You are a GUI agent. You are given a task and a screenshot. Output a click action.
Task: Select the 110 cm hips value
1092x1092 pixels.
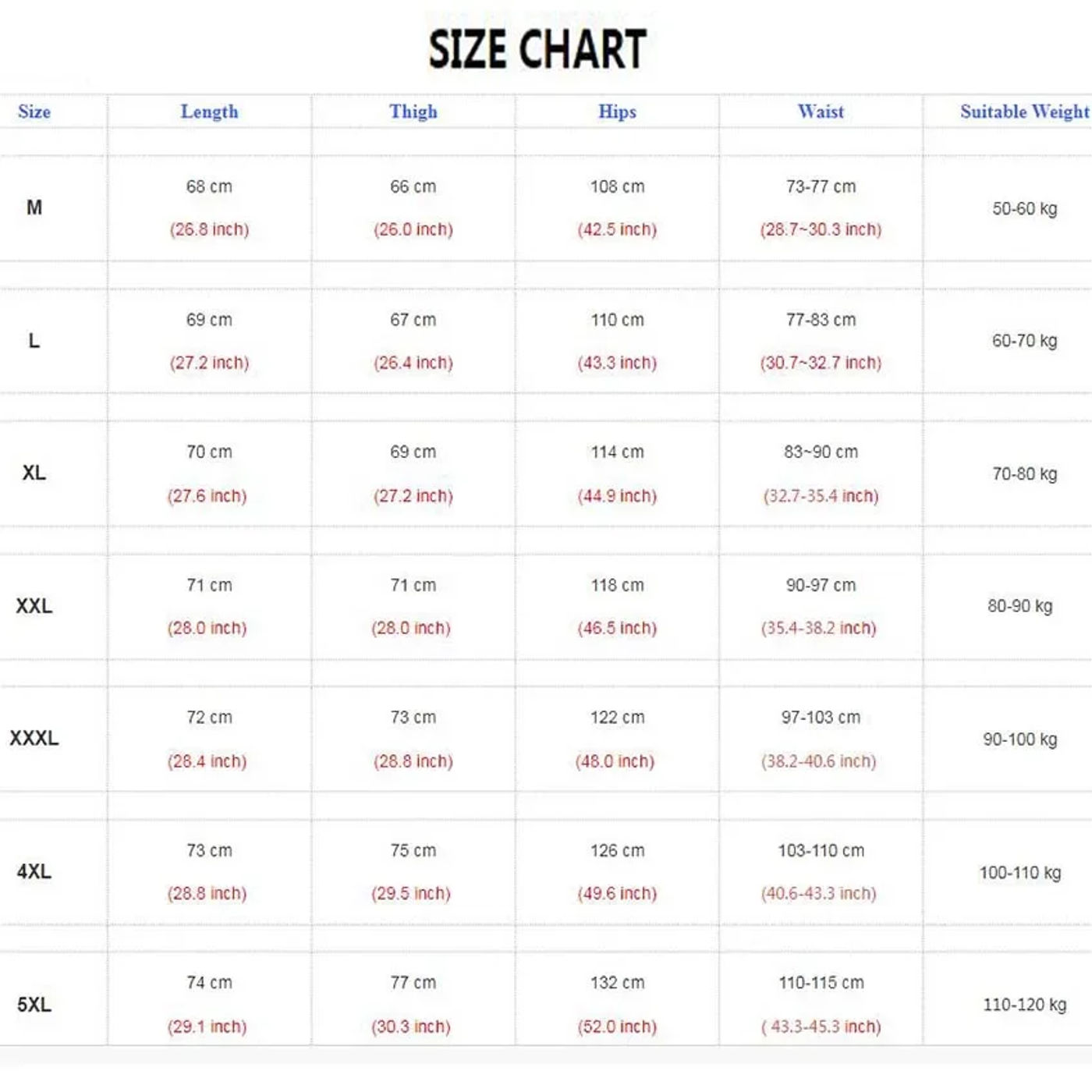click(617, 320)
